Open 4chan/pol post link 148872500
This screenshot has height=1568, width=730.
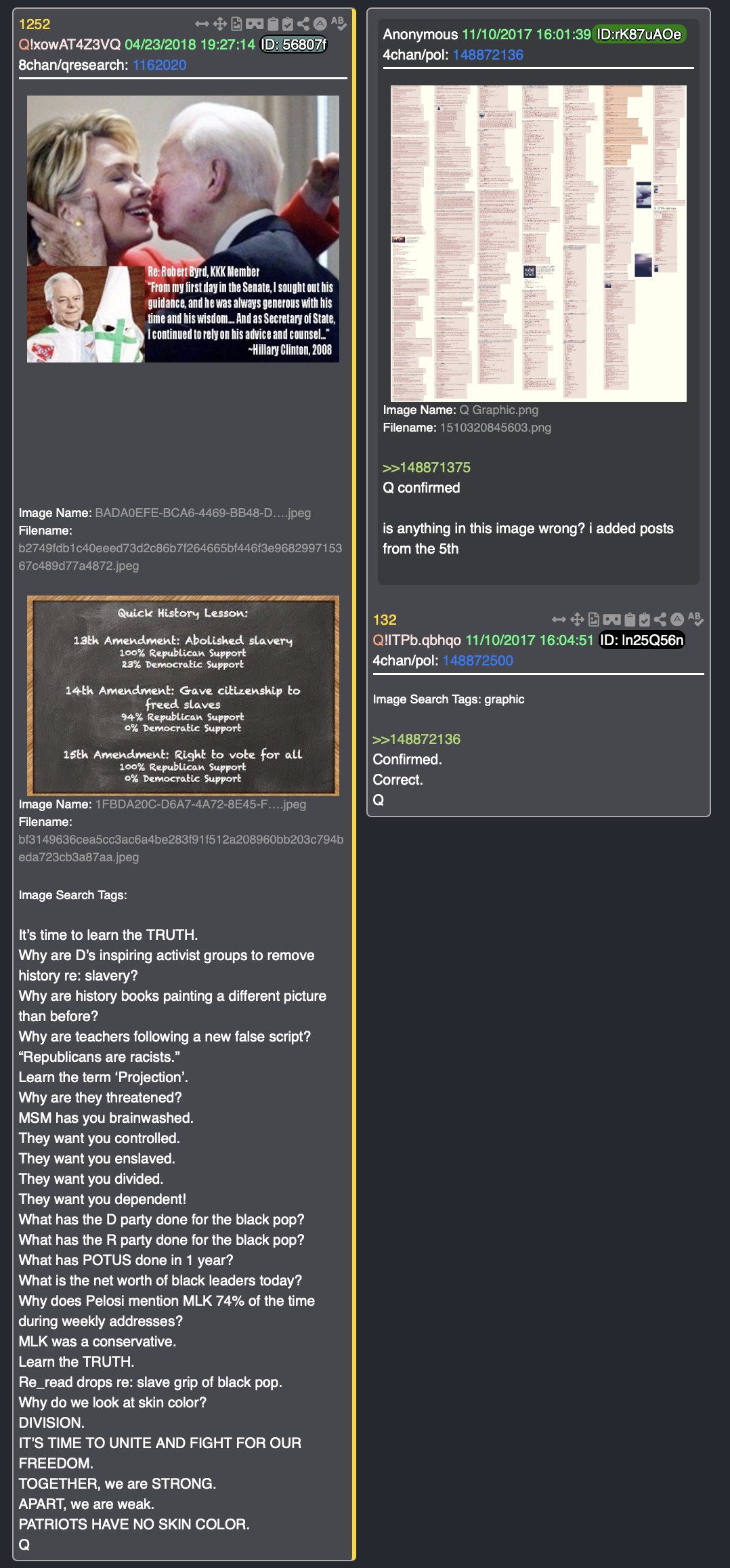477,661
